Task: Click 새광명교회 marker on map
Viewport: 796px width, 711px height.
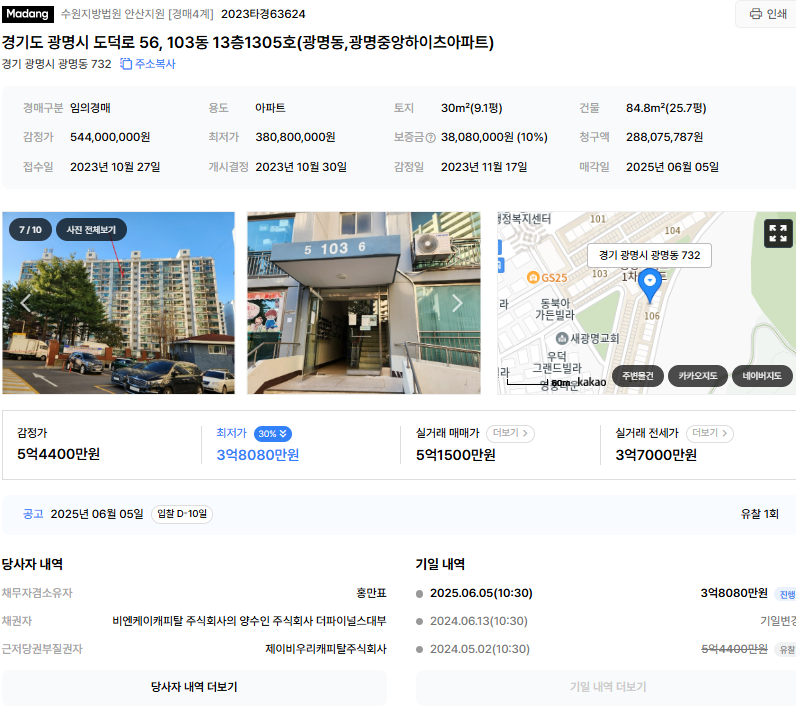Action: click(587, 338)
